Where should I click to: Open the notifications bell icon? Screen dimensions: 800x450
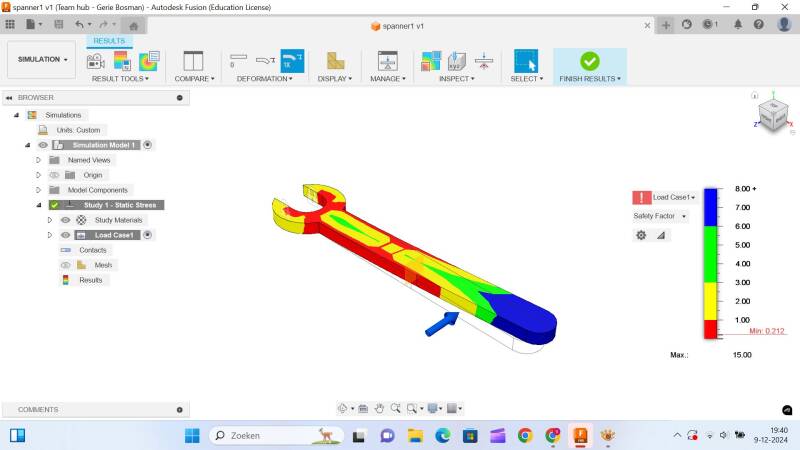click(738, 24)
